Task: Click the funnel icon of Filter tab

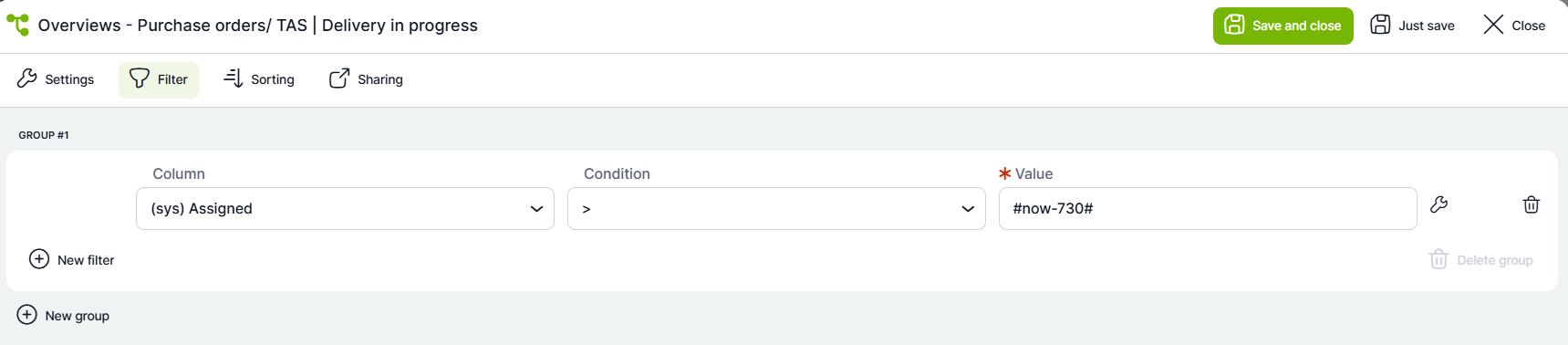Action: pyautogui.click(x=139, y=78)
